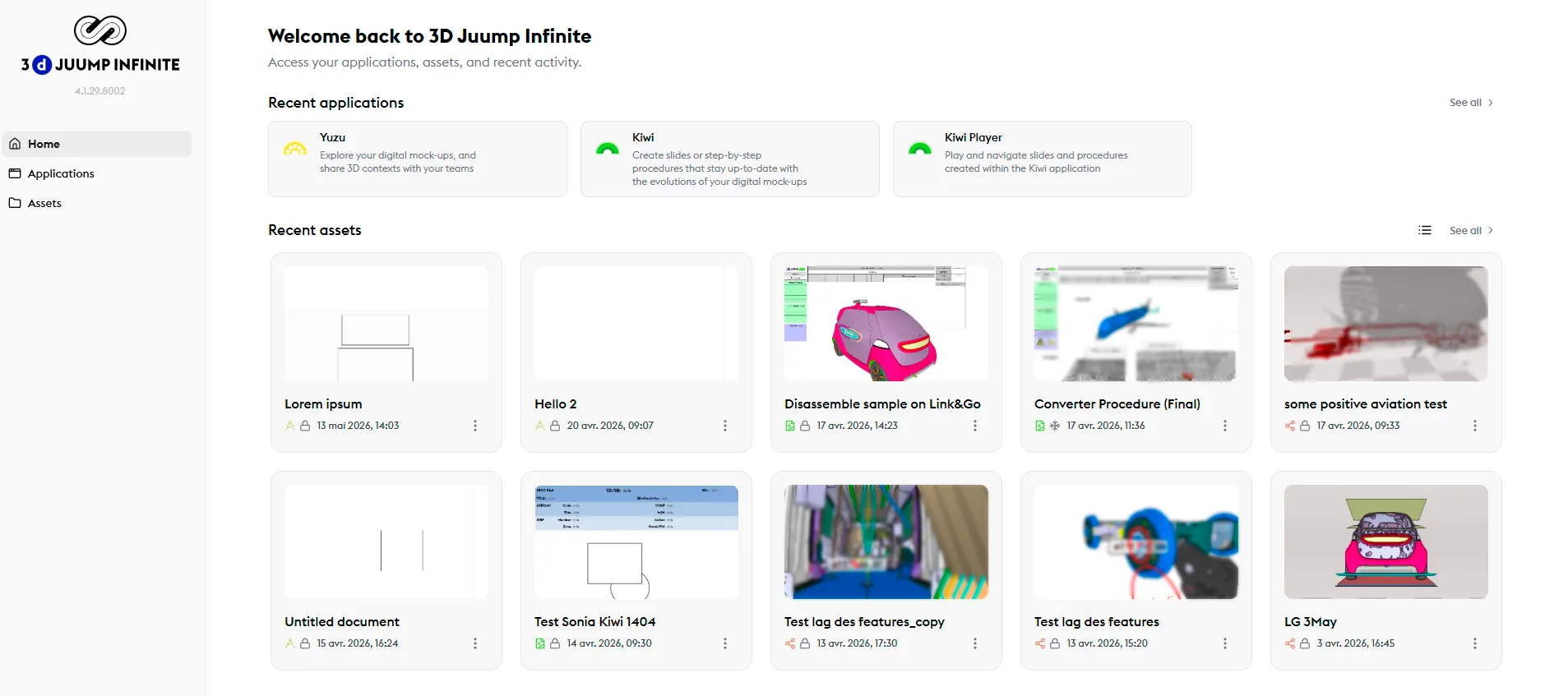Click the Test lag des features_copy title
This screenshot has width=1568, height=696.
[x=864, y=622]
